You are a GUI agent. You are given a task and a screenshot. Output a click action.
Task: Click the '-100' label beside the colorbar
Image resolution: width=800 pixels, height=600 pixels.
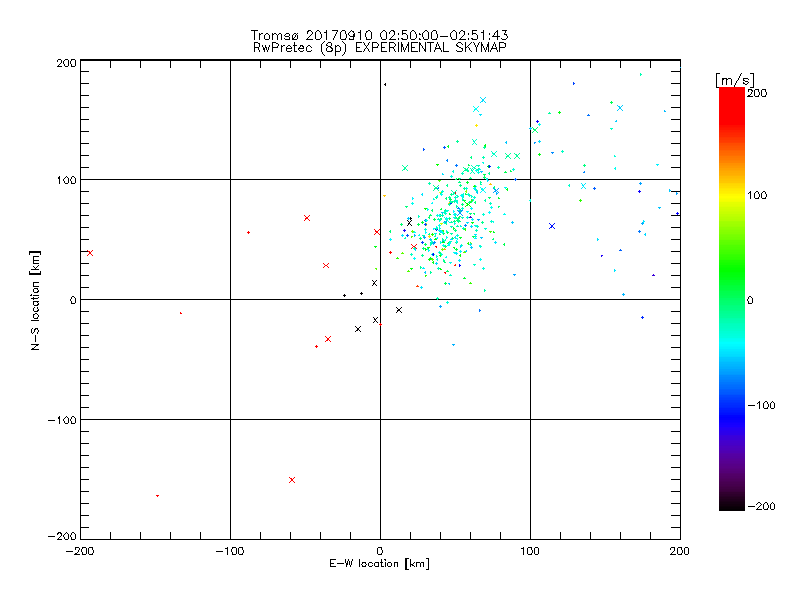(761, 406)
